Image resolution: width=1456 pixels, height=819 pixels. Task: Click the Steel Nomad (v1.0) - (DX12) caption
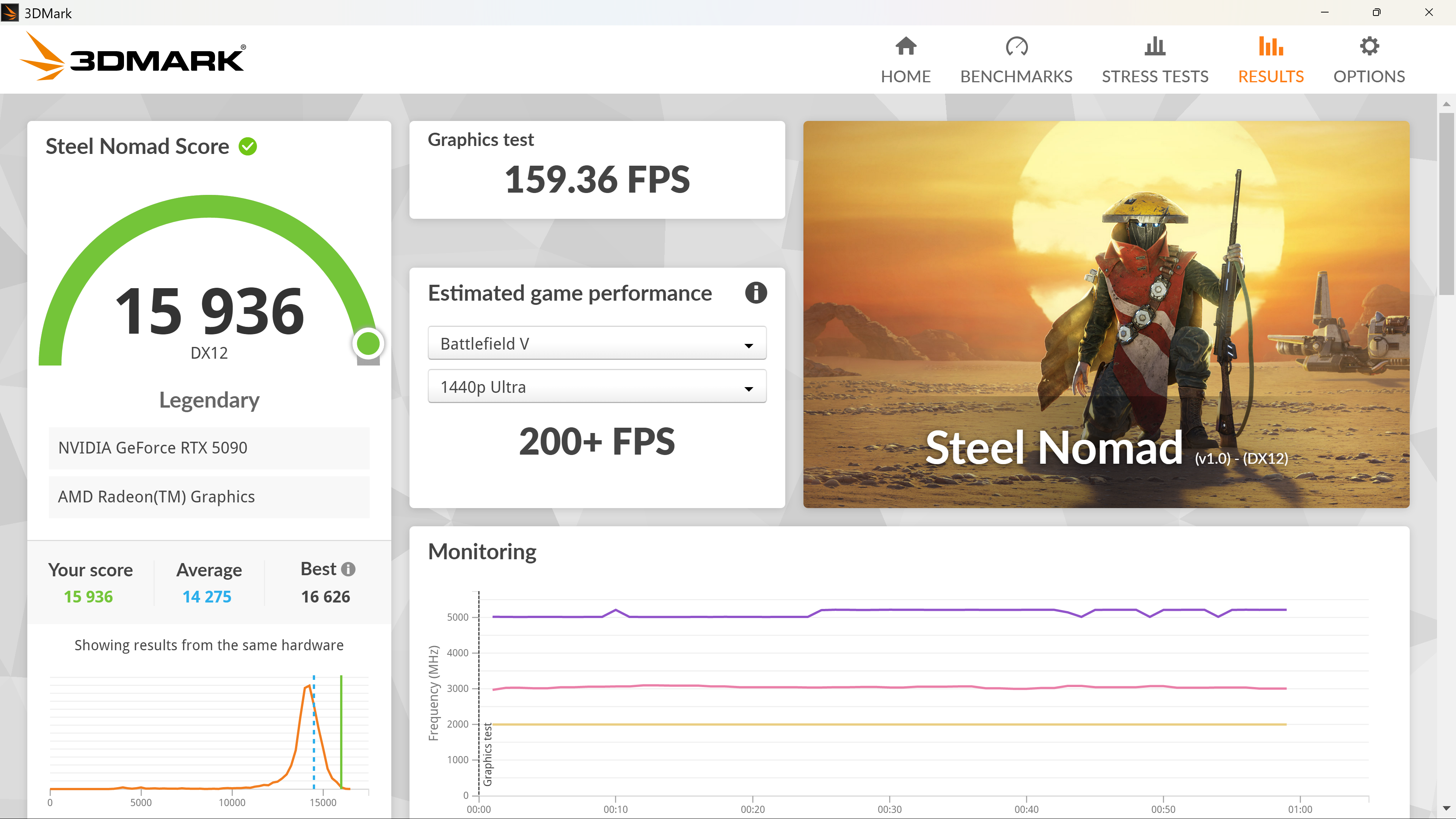[1106, 448]
